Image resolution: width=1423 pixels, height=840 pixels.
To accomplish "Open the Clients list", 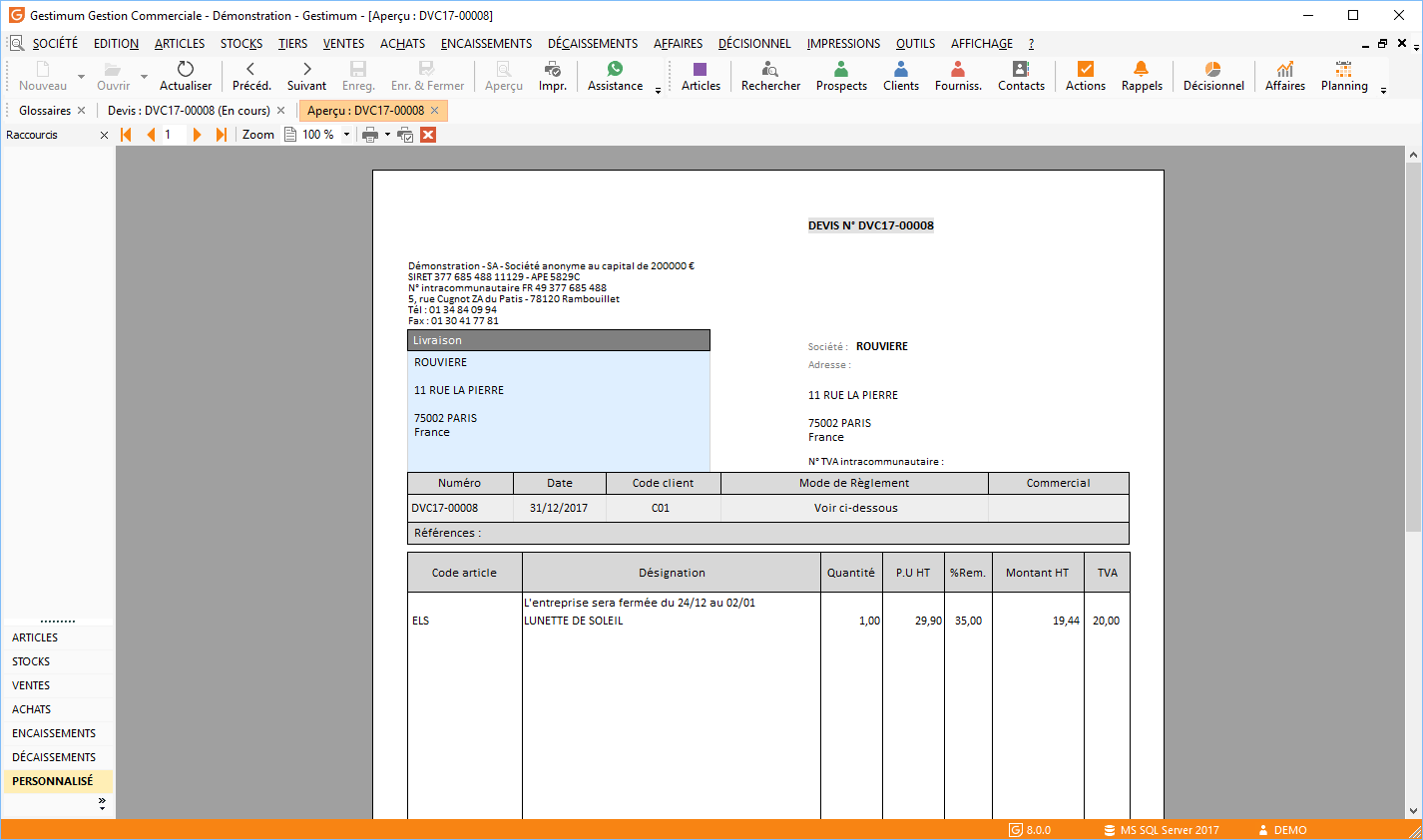I will pos(901,76).
